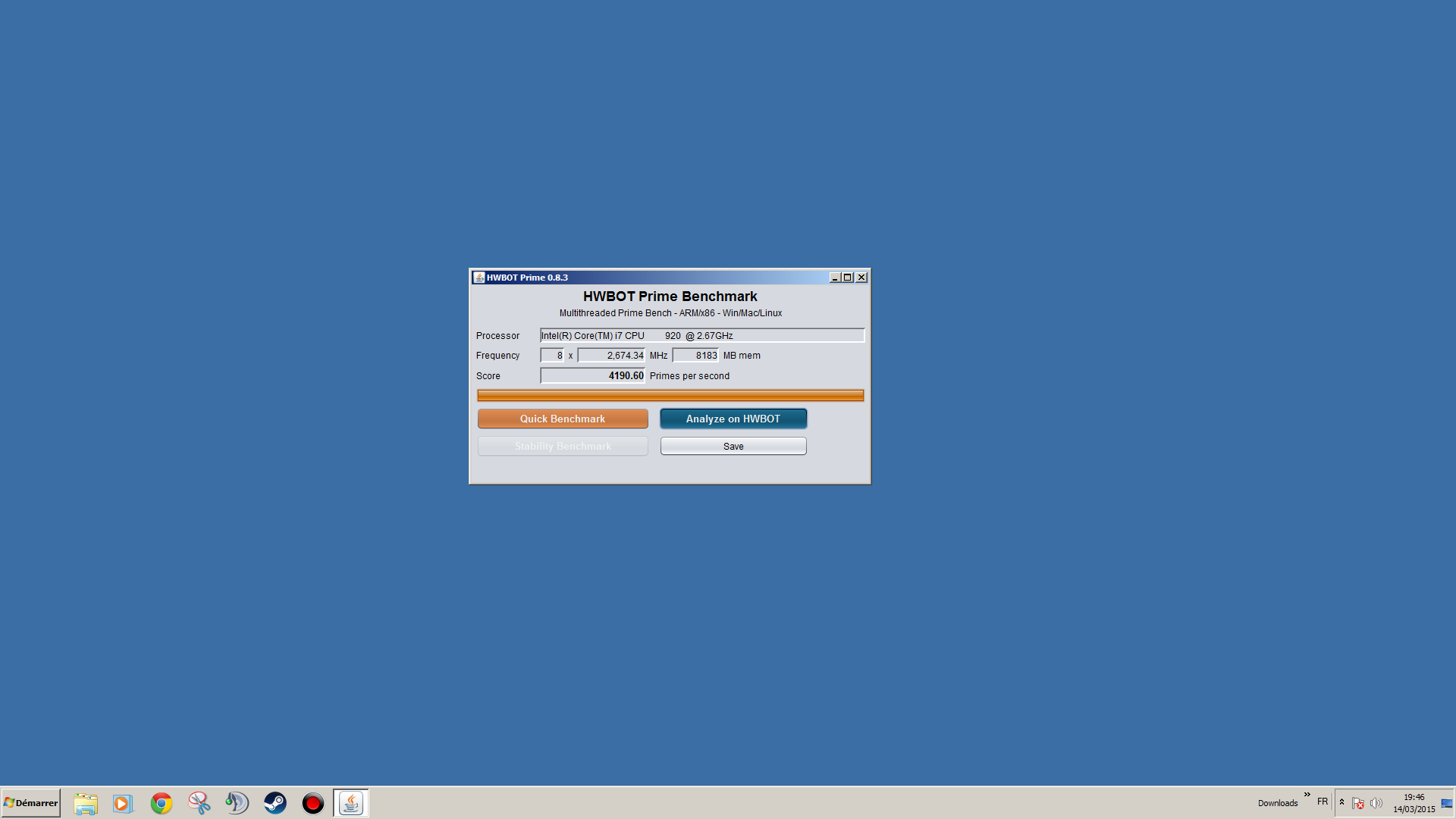Open the speaker-and-note audio app on the taskbar
This screenshot has height=819, width=1456.
click(x=237, y=803)
